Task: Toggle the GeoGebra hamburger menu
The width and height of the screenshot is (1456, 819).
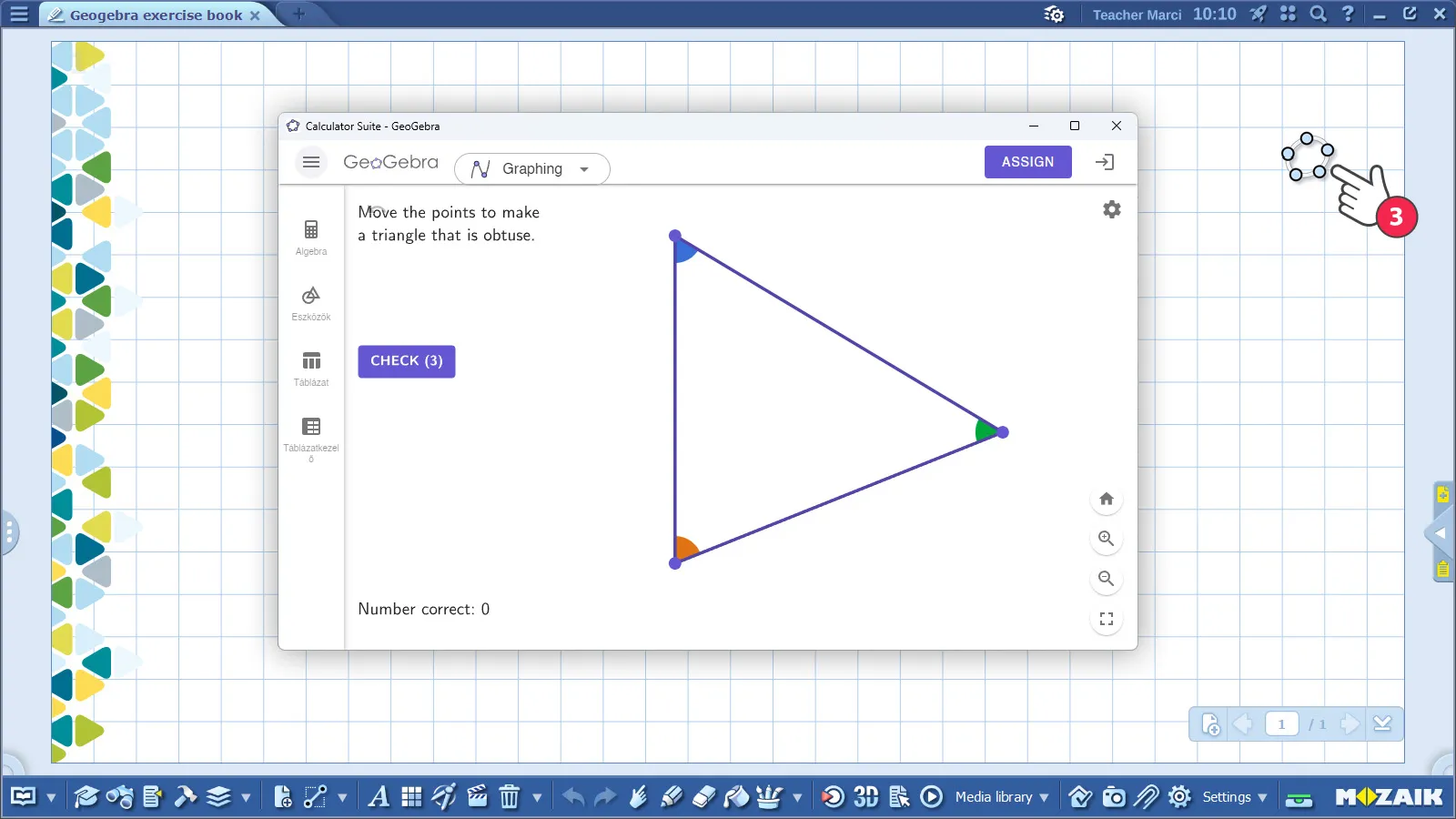Action: coord(311,162)
